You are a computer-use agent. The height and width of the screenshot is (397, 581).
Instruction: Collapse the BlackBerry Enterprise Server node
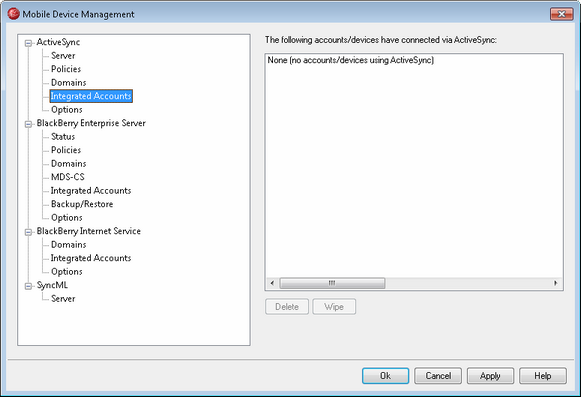coord(28,124)
